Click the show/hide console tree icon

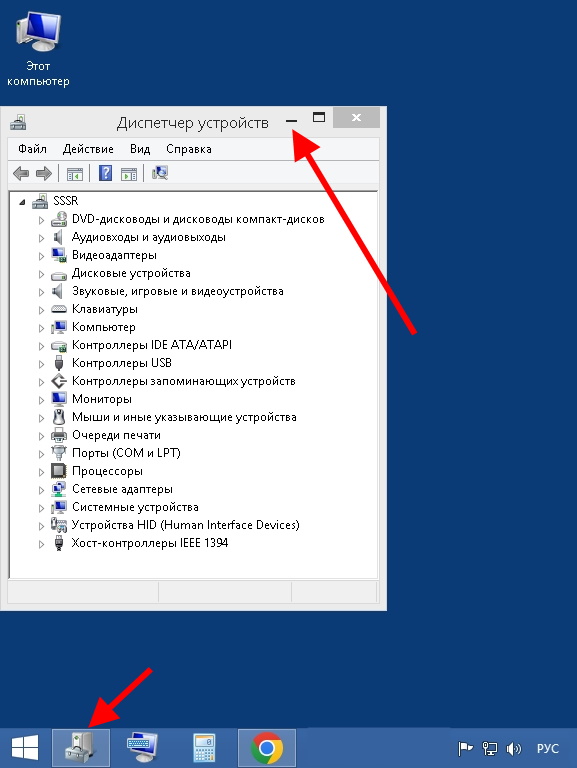coord(75,173)
